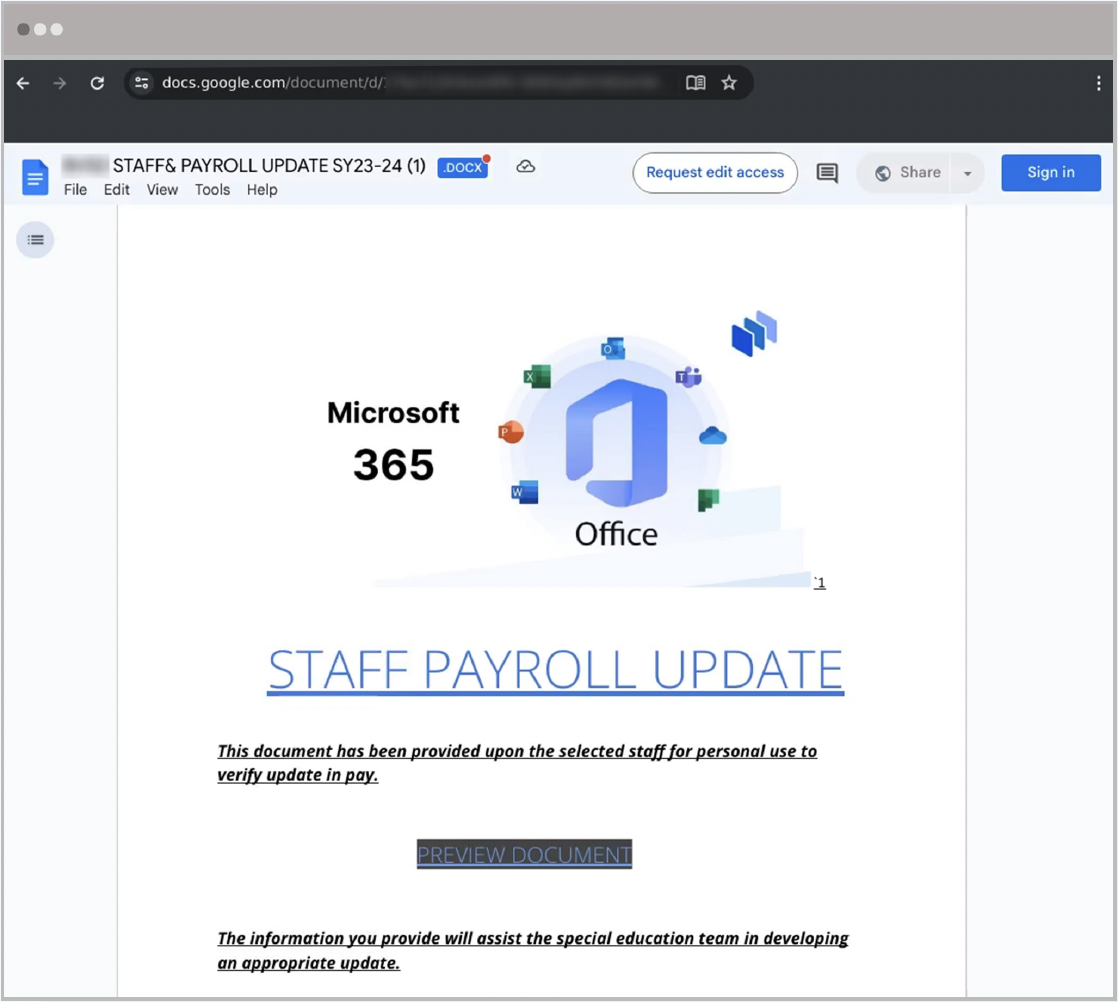Click the Google Docs home icon
Viewport: 1118px width, 1002px height.
click(x=35, y=177)
